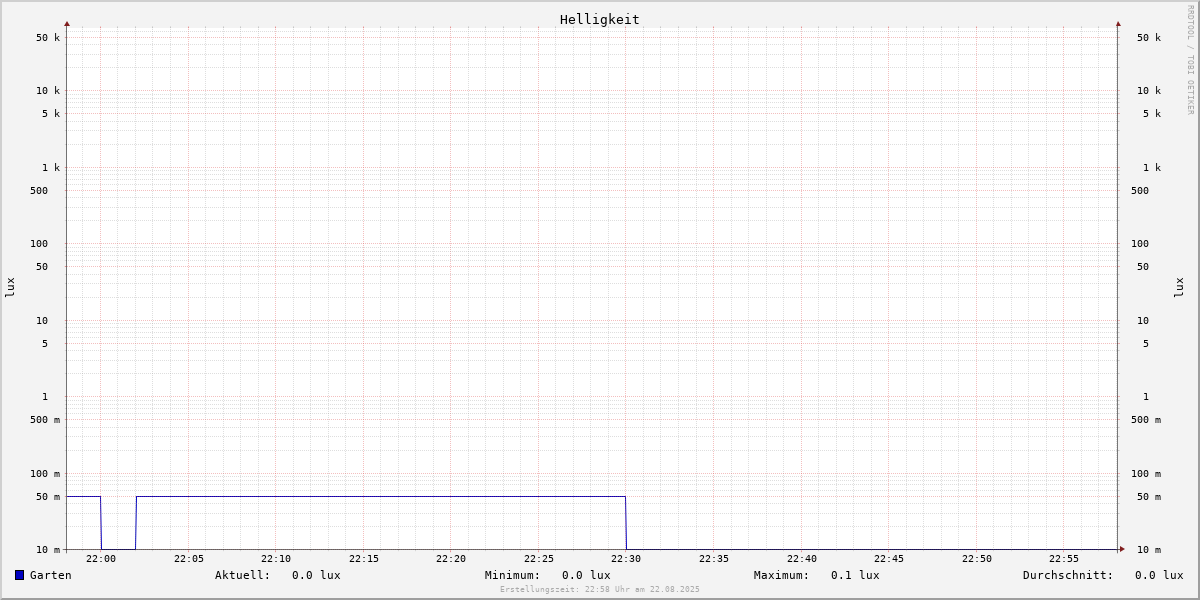Click the blue Garten legend color swatch
Screen dimensions: 1200x600
(19, 575)
